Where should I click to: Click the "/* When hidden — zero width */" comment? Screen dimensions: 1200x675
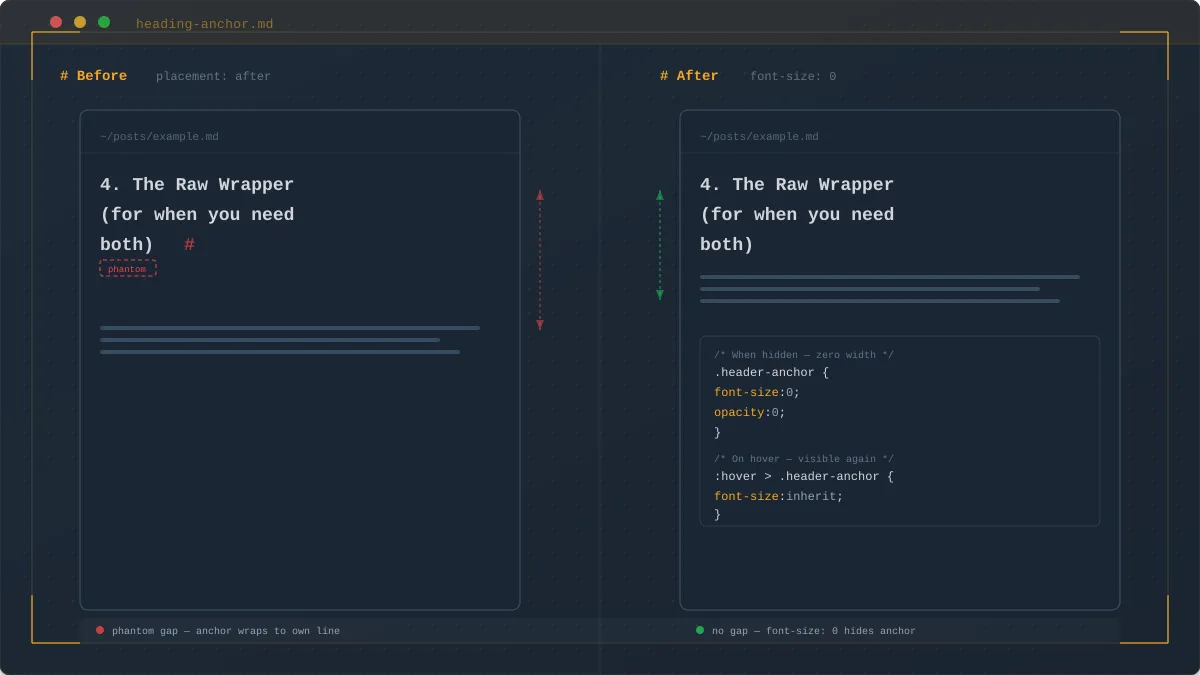click(804, 355)
